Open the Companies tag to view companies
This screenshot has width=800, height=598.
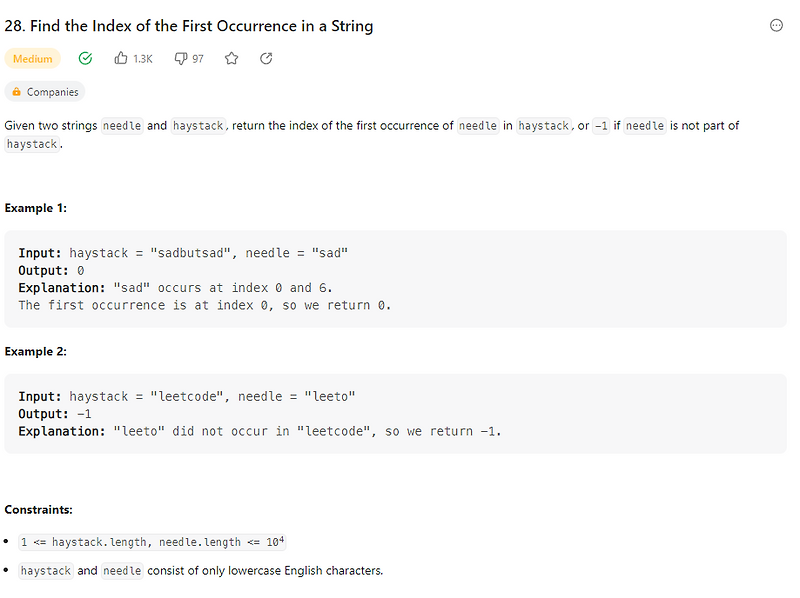45,91
